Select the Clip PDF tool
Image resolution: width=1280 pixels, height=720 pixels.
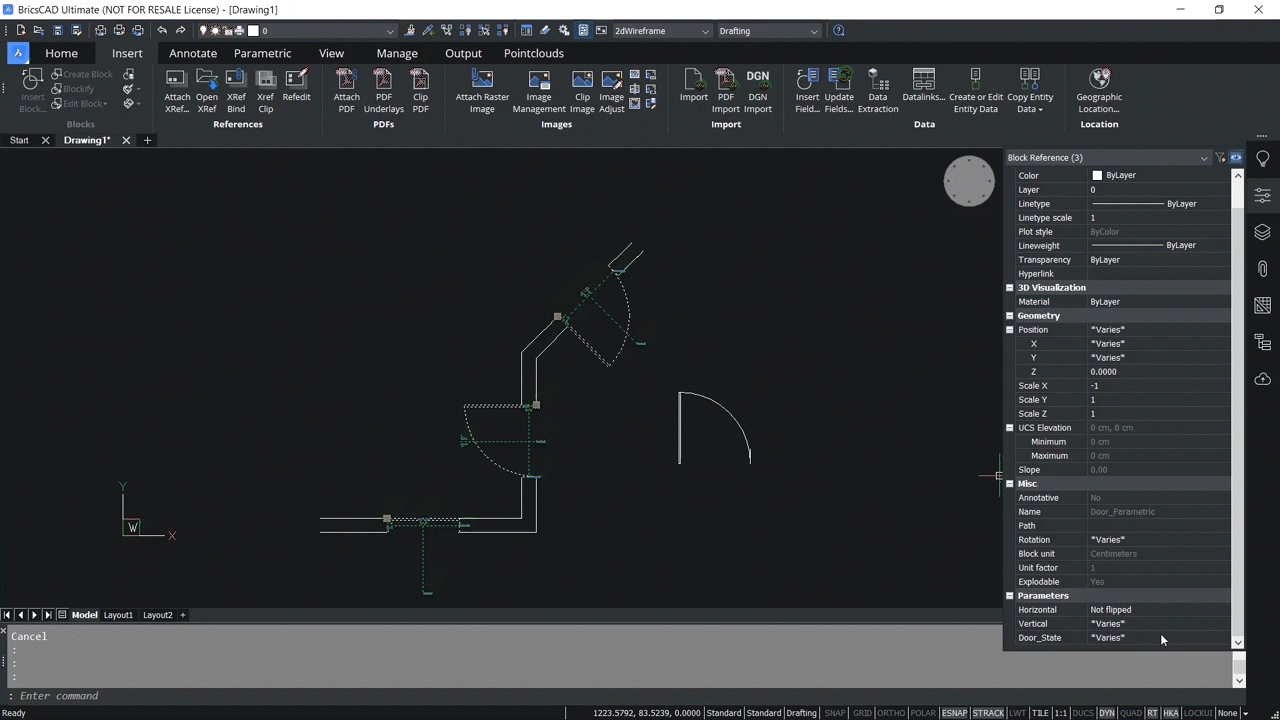coord(420,91)
